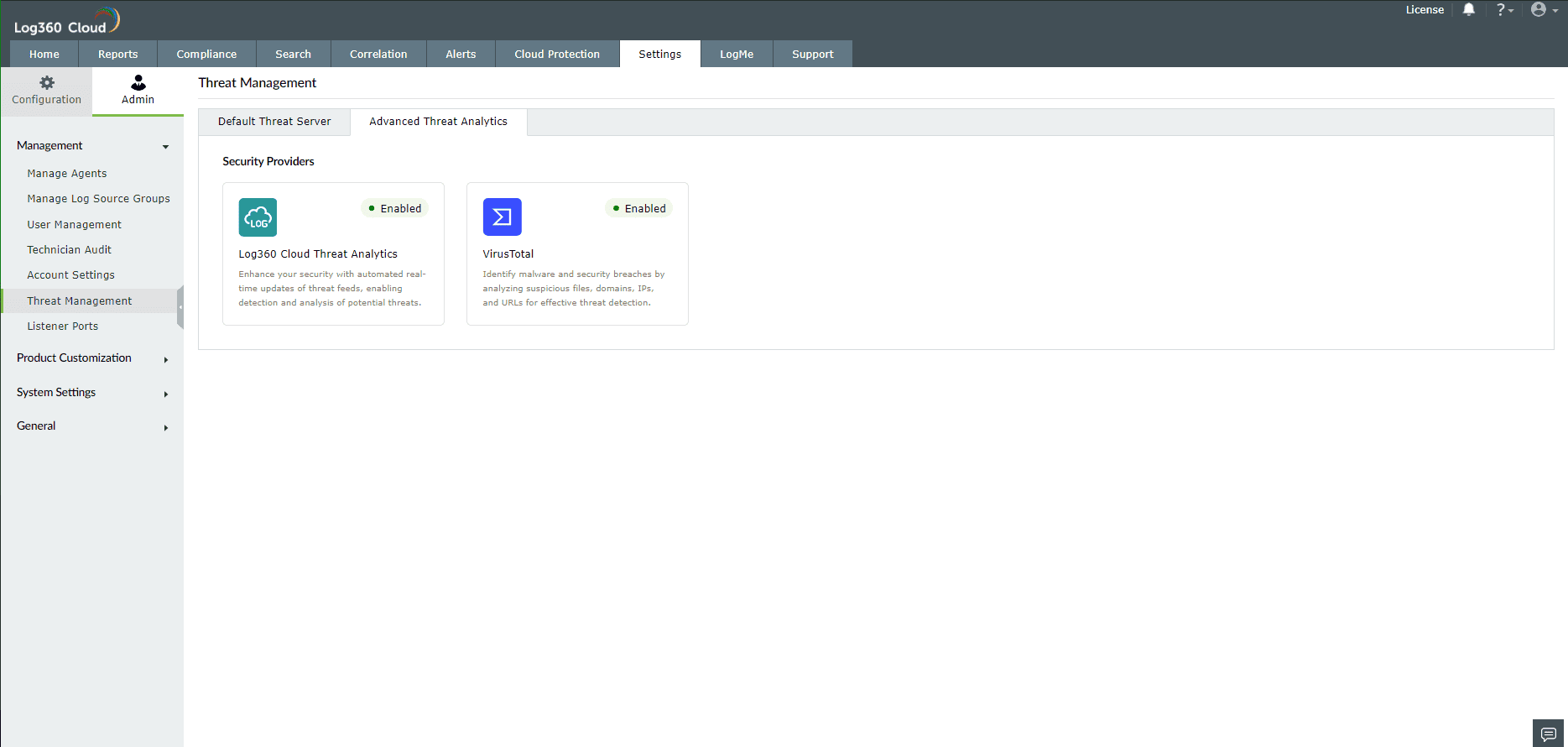Go to User Management

[74, 225]
